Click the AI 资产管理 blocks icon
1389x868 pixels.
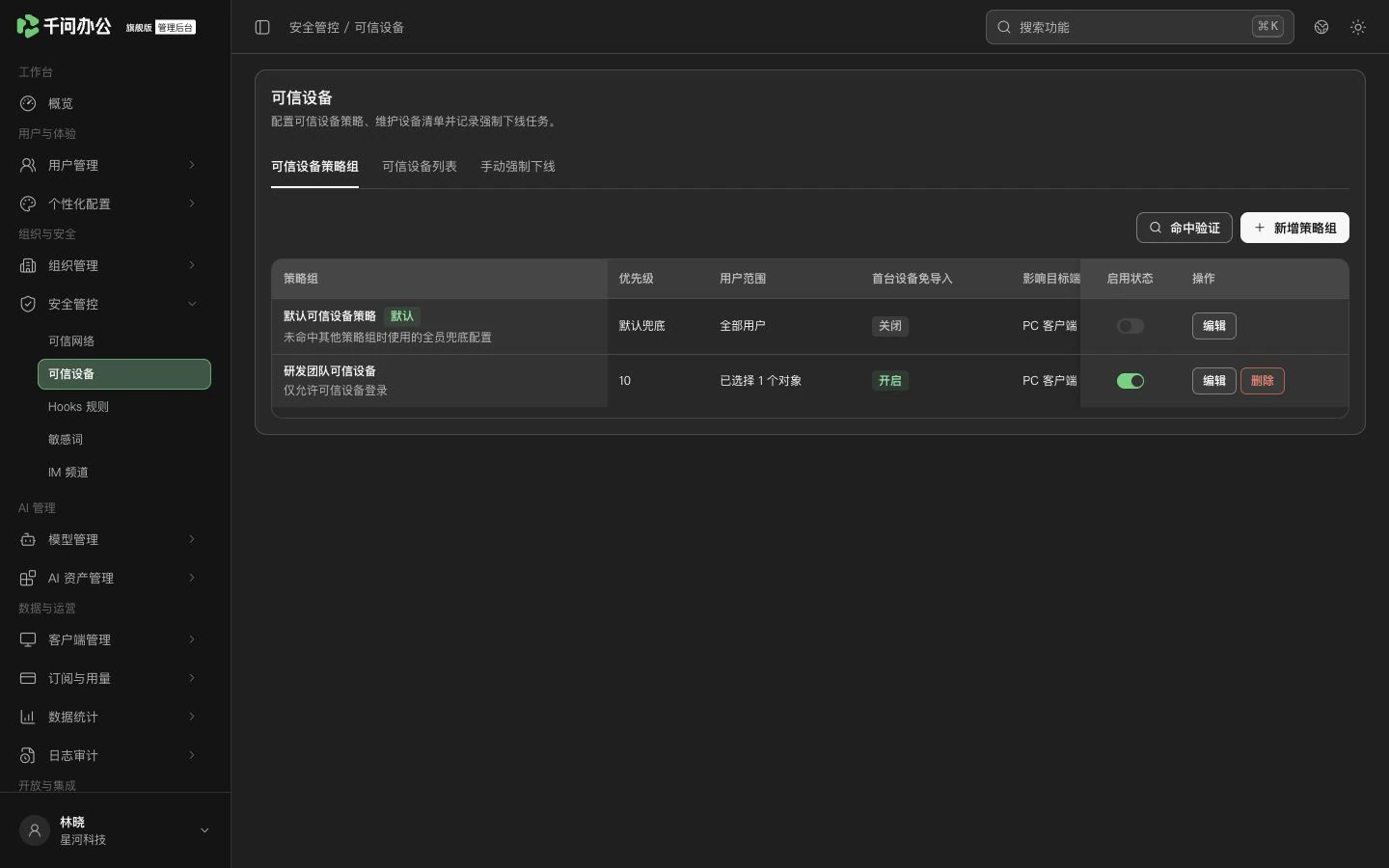click(28, 578)
